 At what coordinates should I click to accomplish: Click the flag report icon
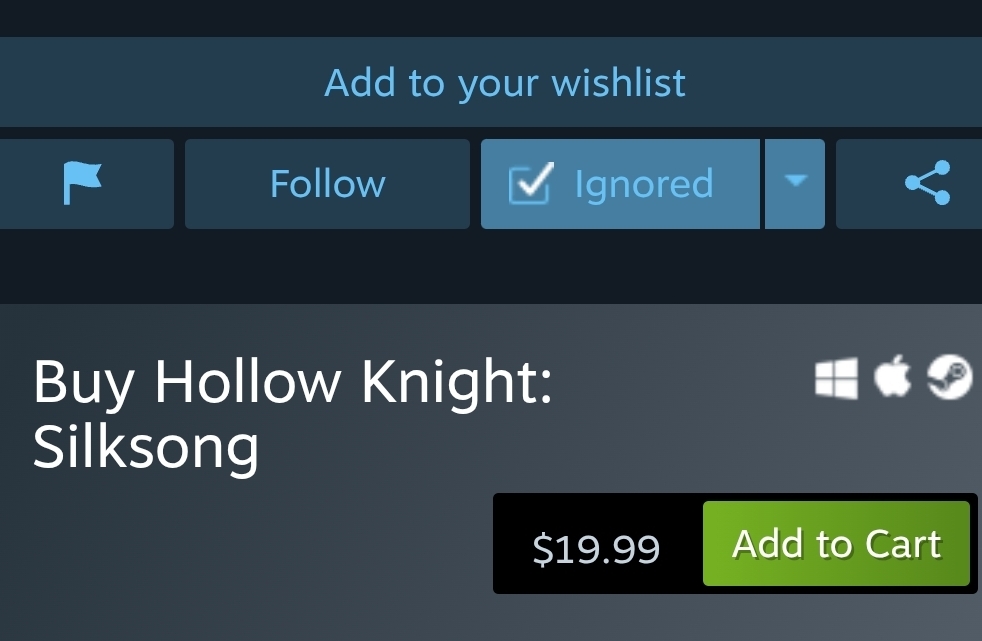click(x=82, y=183)
